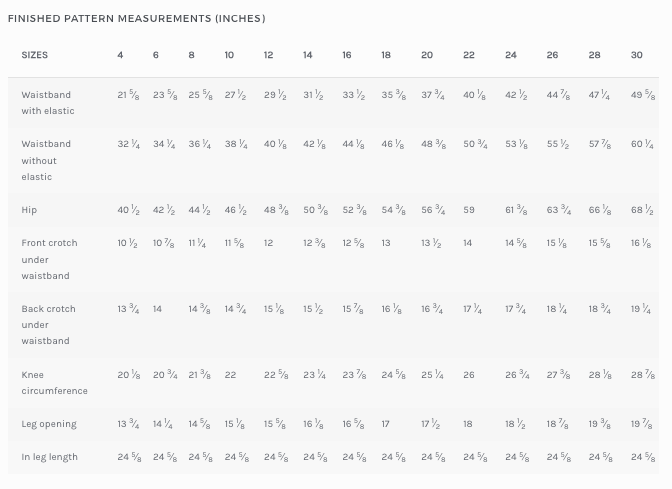
Task: Select the size 4 column header
Action: pos(120,55)
